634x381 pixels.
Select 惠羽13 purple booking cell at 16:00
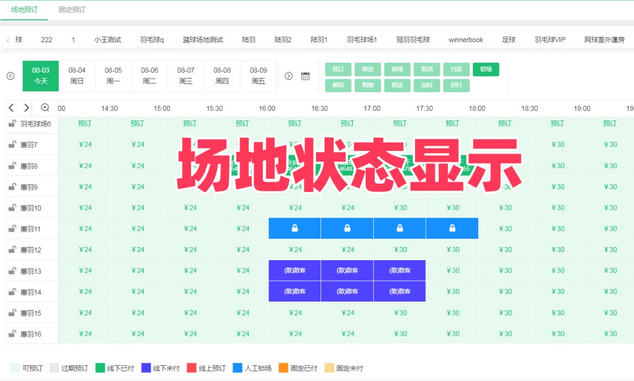click(295, 270)
